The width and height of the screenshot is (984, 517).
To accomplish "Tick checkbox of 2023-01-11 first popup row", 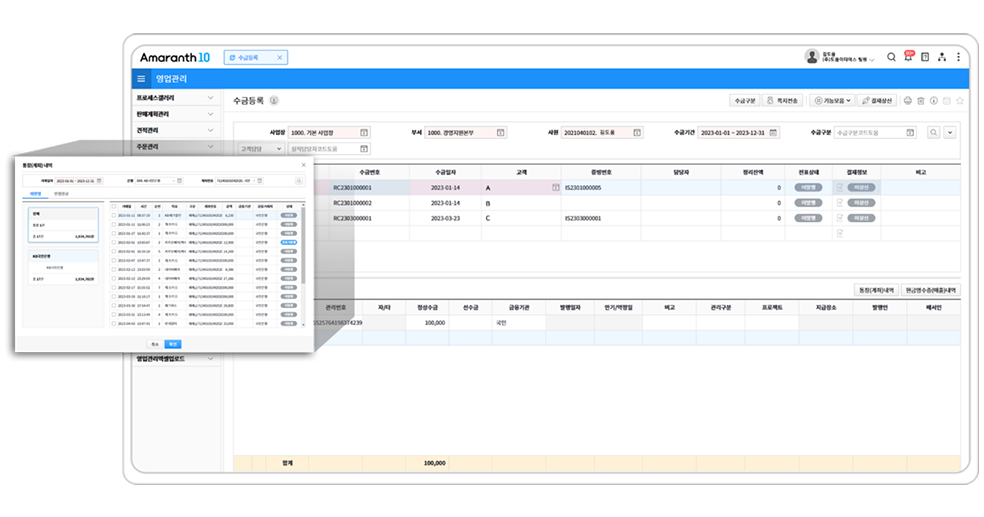I will (x=114, y=215).
